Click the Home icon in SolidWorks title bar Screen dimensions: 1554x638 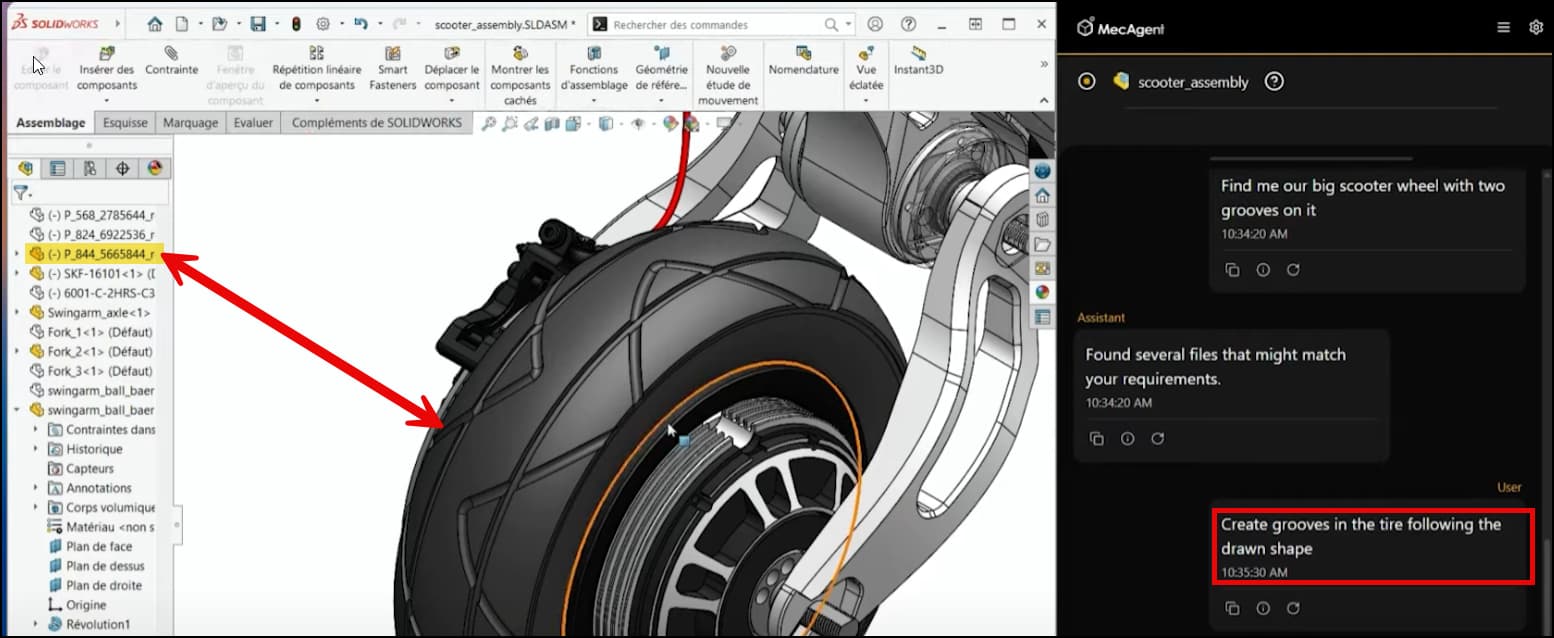tap(155, 24)
